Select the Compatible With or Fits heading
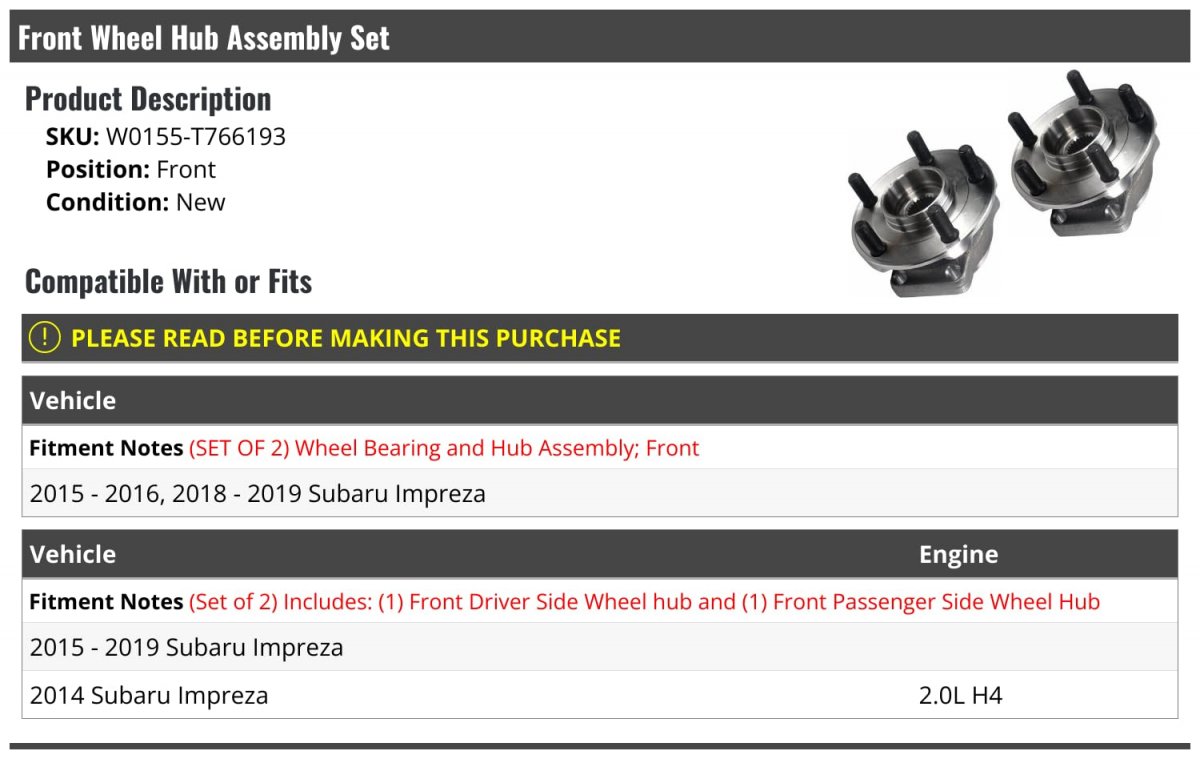This screenshot has height=759, width=1200. pyautogui.click(x=168, y=282)
